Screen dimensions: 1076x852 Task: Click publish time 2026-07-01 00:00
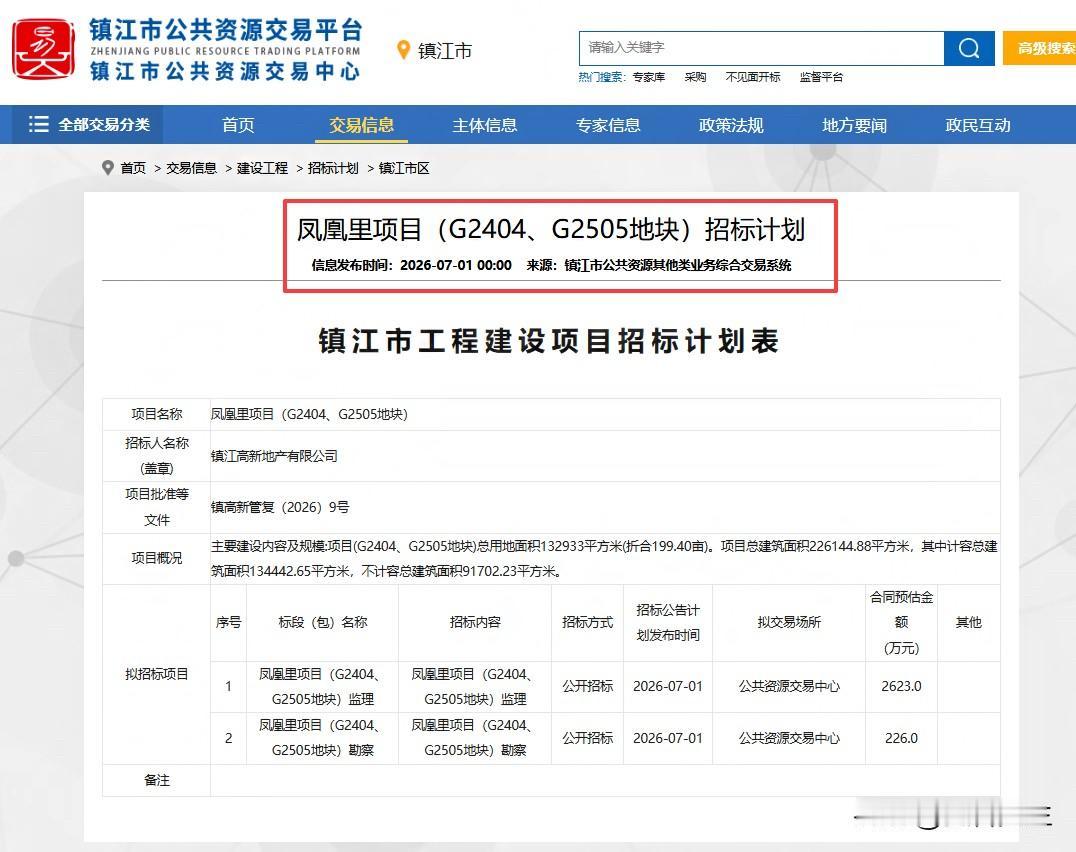[456, 265]
